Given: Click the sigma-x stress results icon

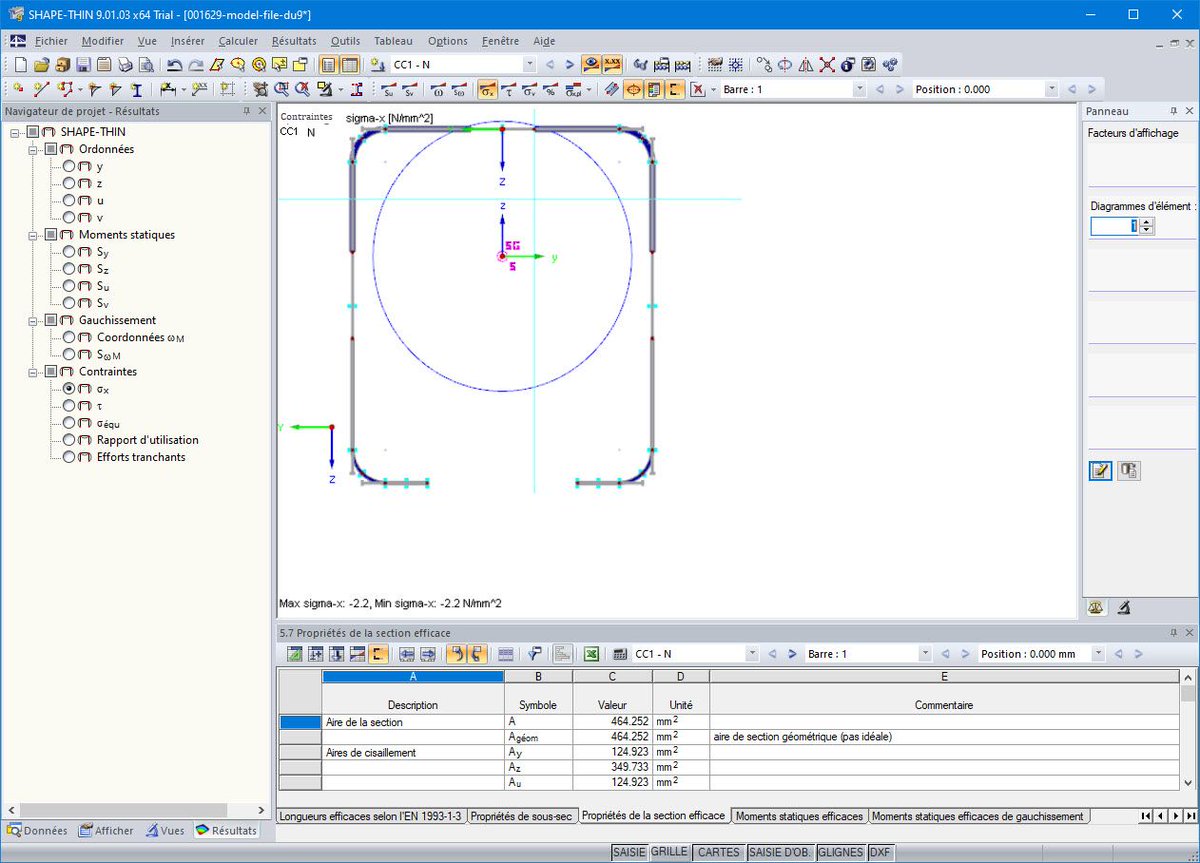Looking at the screenshot, I should click(x=487, y=89).
